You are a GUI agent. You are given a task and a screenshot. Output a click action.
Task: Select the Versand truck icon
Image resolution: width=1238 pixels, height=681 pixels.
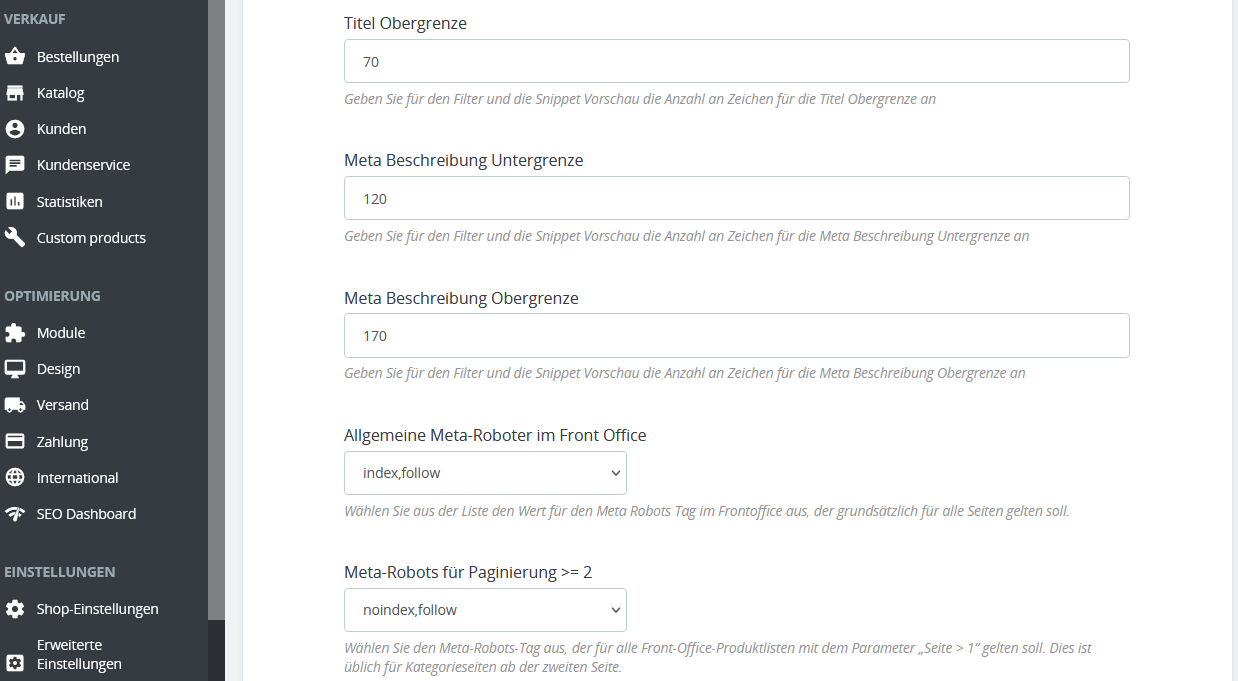coord(15,405)
